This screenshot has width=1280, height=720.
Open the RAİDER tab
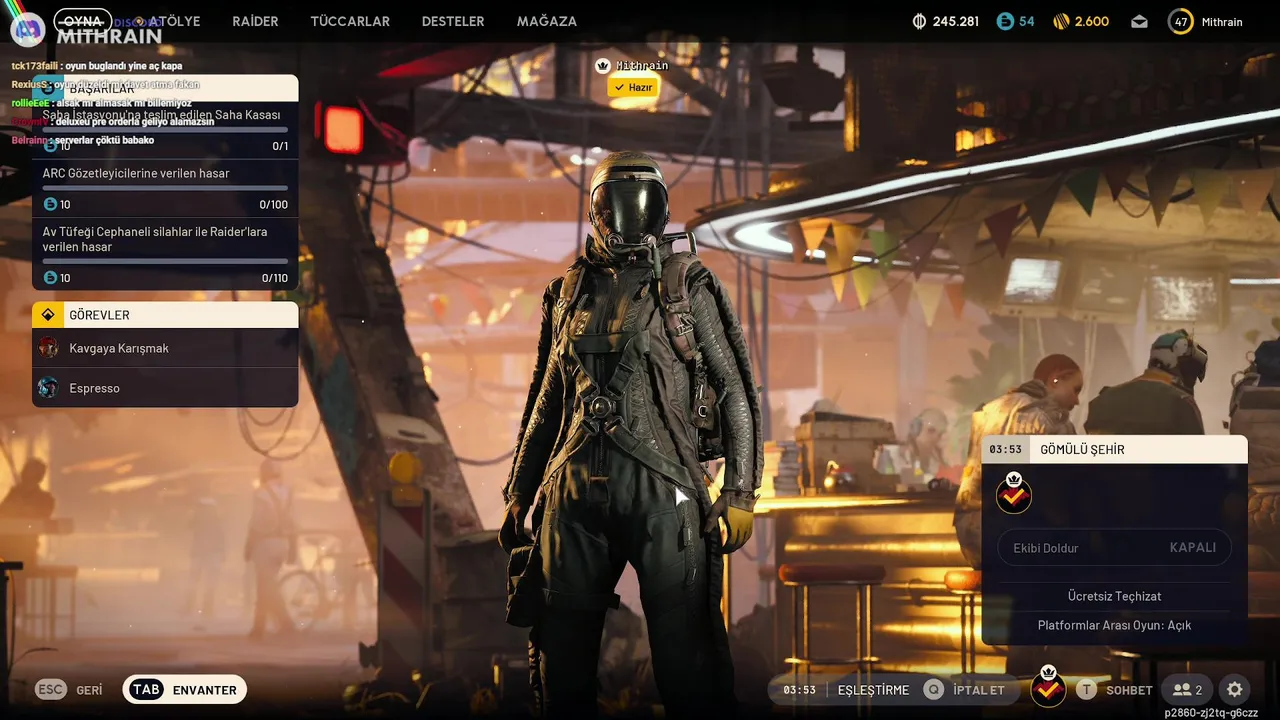tap(255, 21)
